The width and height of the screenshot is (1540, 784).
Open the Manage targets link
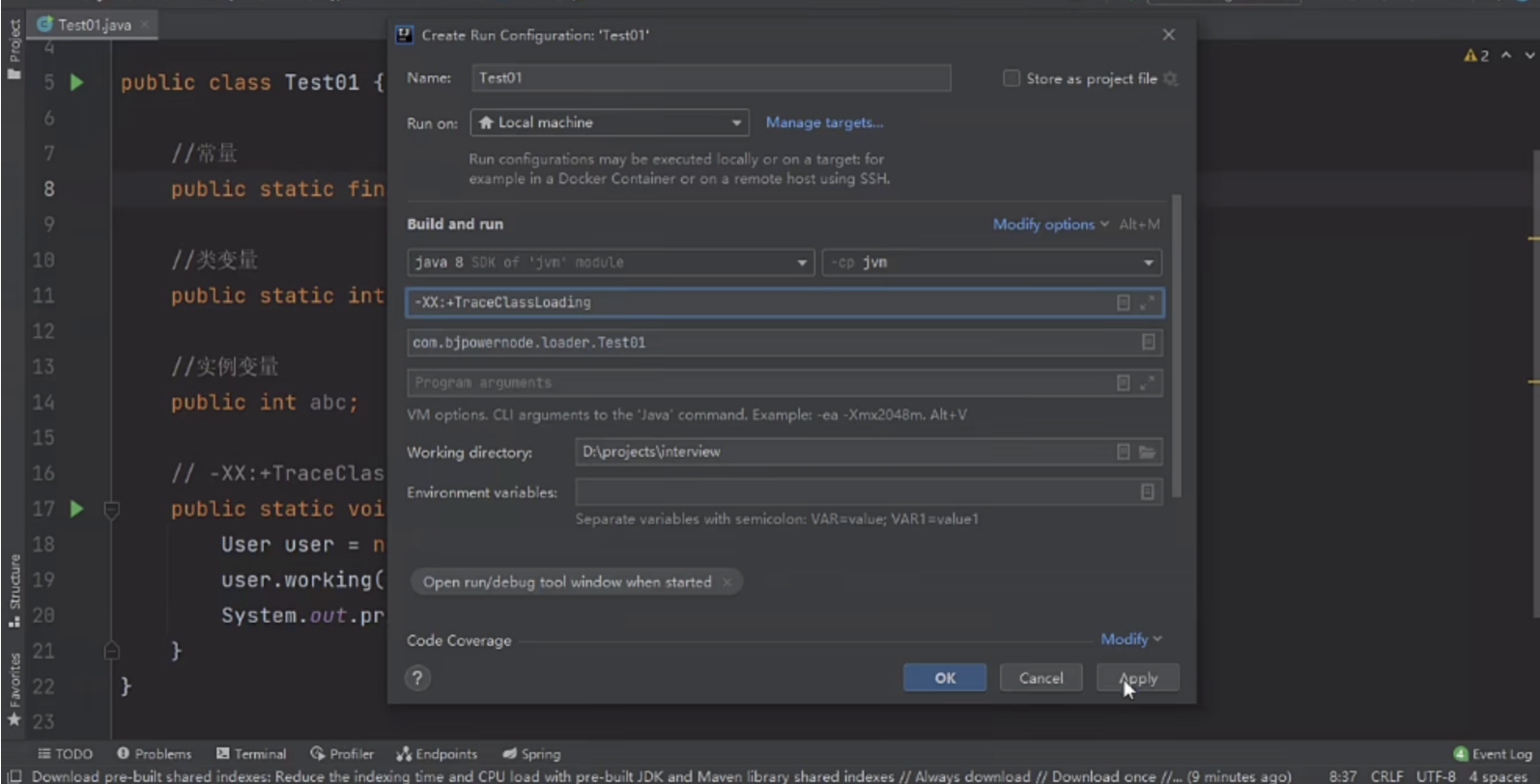pos(824,123)
